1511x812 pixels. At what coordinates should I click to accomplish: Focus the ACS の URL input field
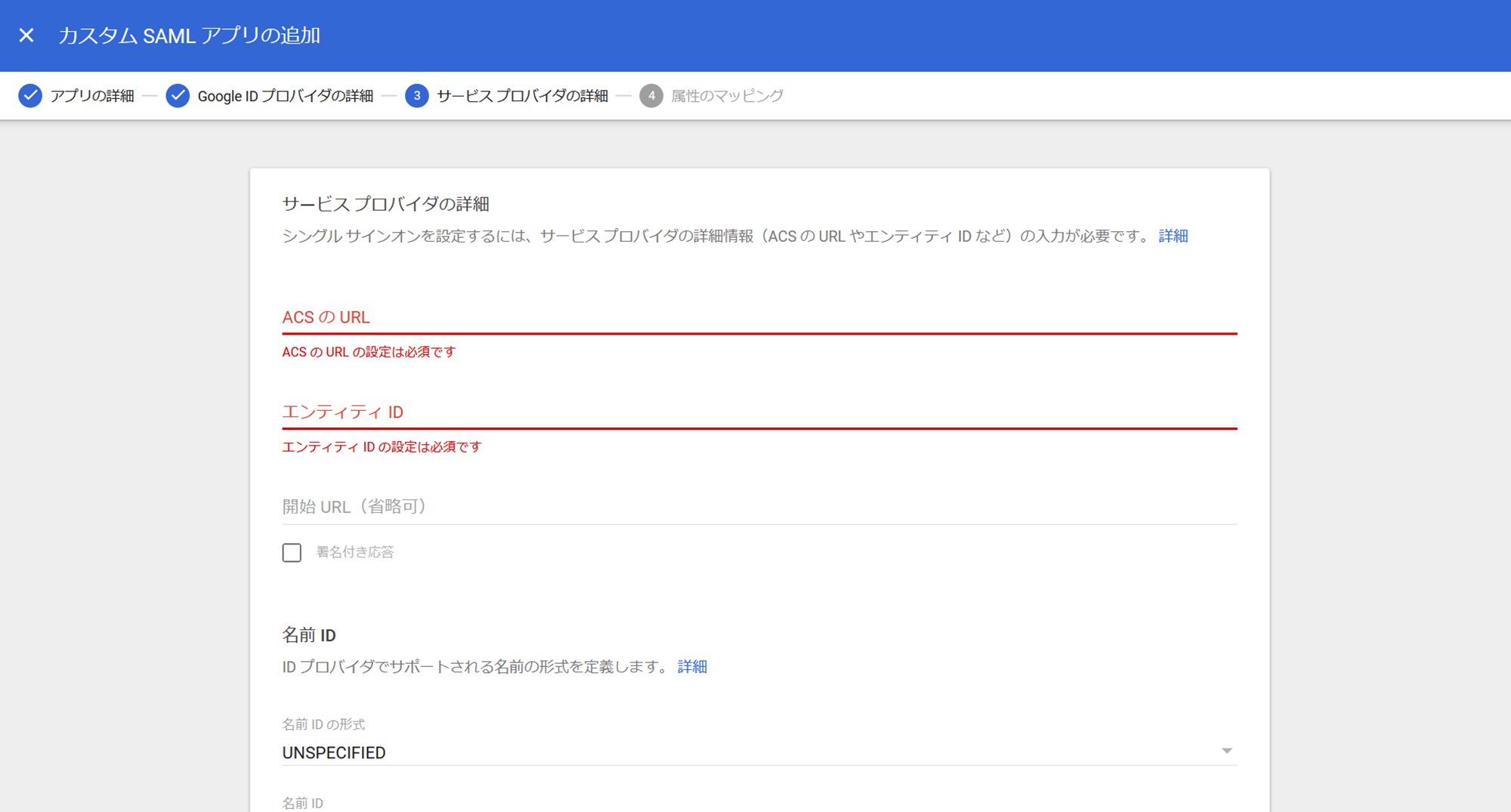(x=759, y=317)
